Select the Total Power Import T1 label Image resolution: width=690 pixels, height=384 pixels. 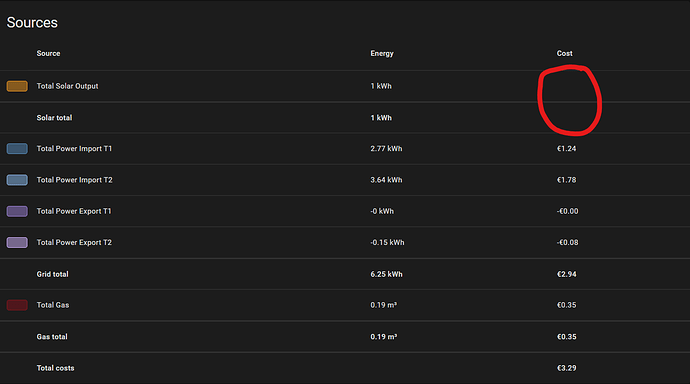[74, 149]
